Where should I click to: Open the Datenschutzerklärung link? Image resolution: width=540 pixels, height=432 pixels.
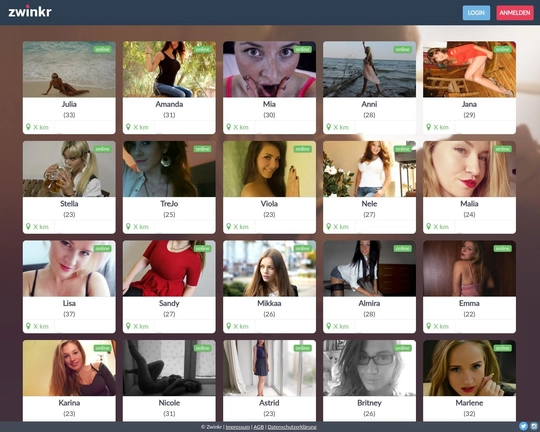point(292,427)
